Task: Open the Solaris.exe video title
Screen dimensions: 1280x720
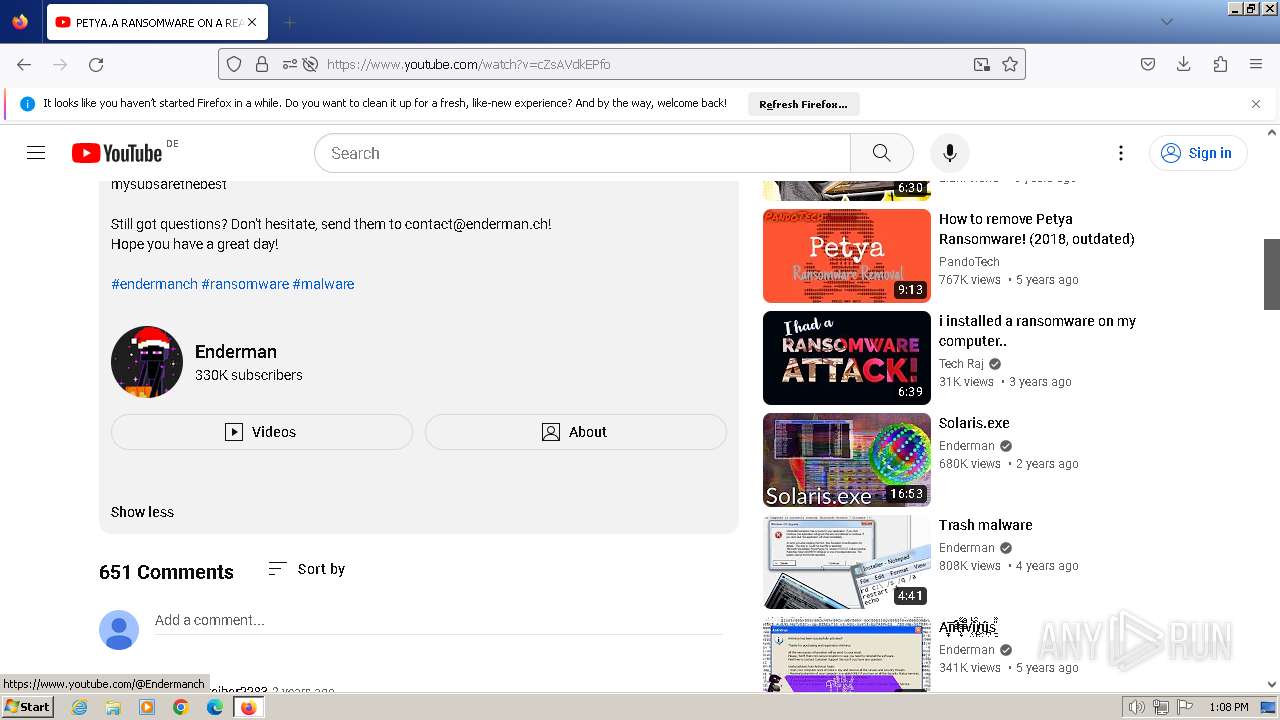Action: click(974, 423)
